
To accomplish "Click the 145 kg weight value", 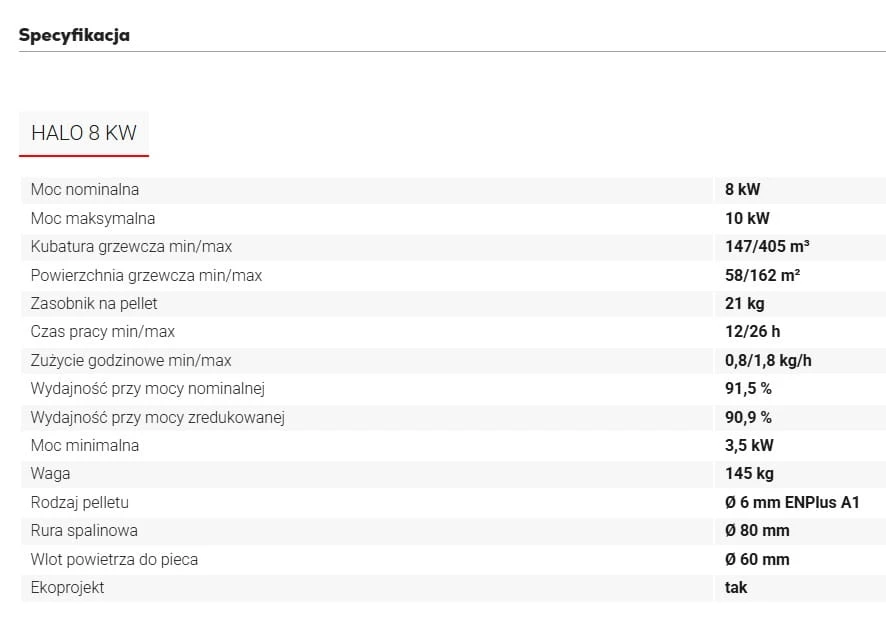I will coord(749,474).
